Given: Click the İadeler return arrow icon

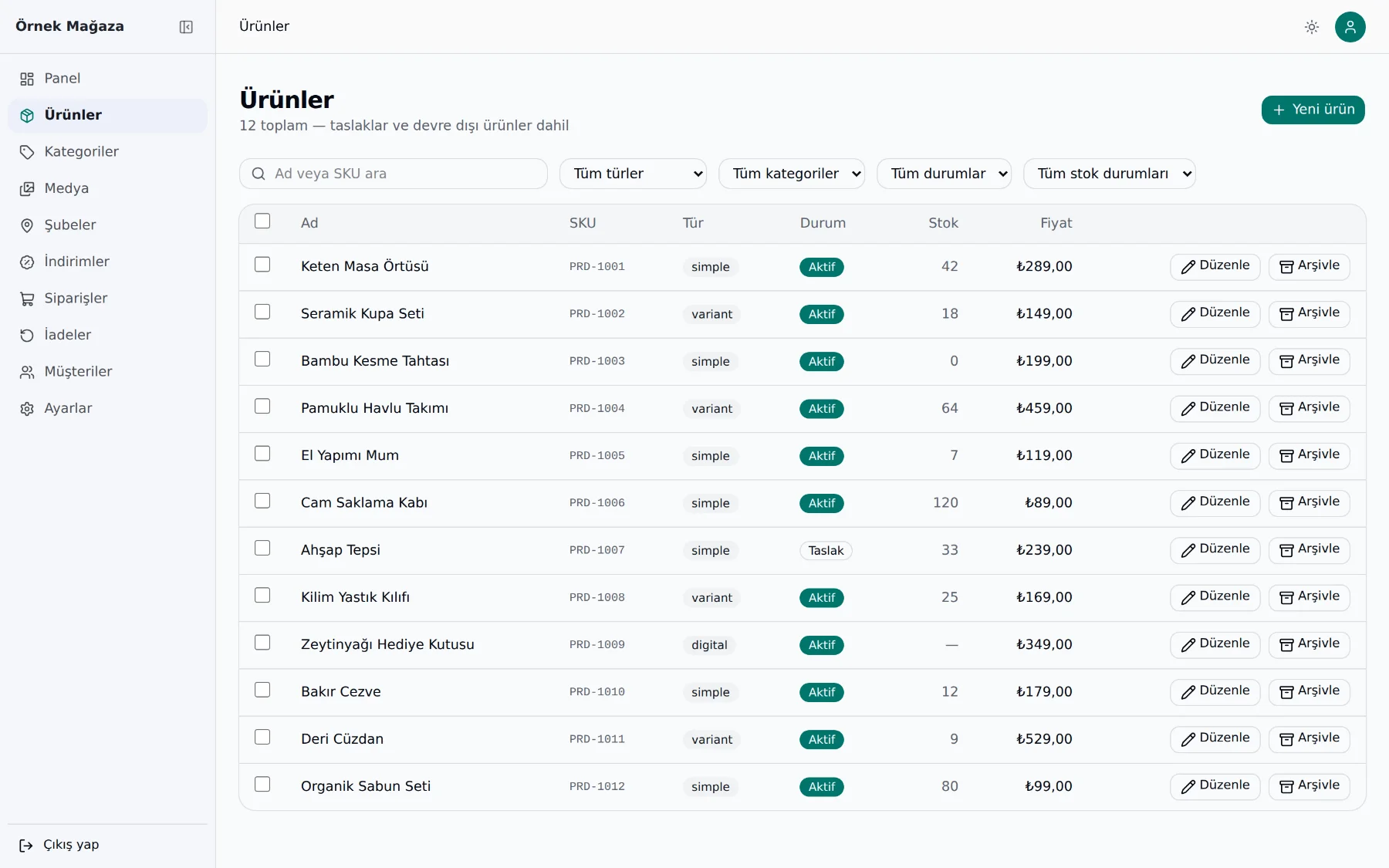Looking at the screenshot, I should point(27,335).
